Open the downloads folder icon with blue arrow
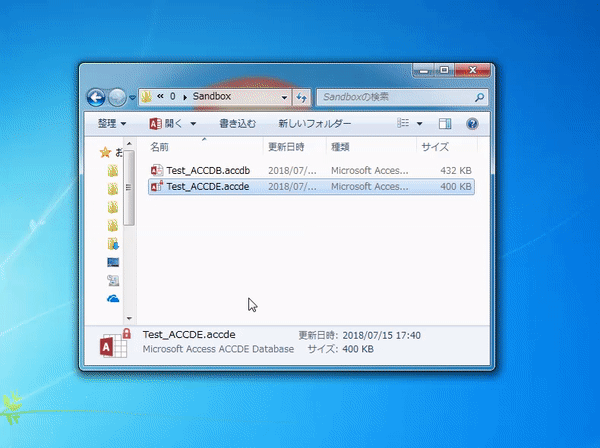 113,244
